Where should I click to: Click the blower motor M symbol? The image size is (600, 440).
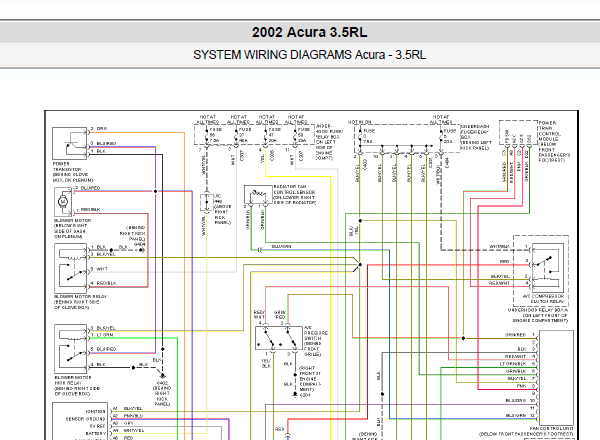(x=63, y=200)
